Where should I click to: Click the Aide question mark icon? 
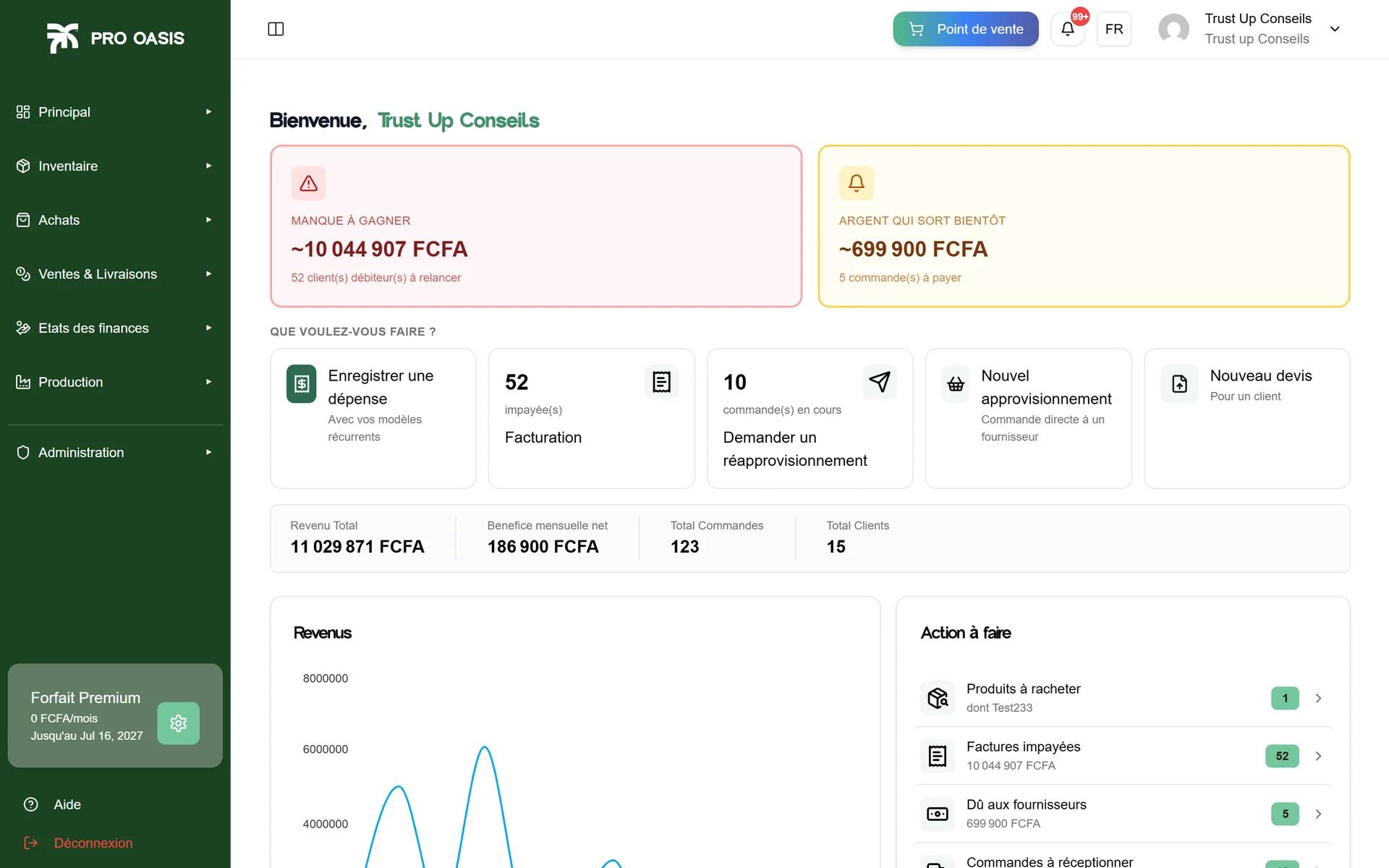[30, 804]
